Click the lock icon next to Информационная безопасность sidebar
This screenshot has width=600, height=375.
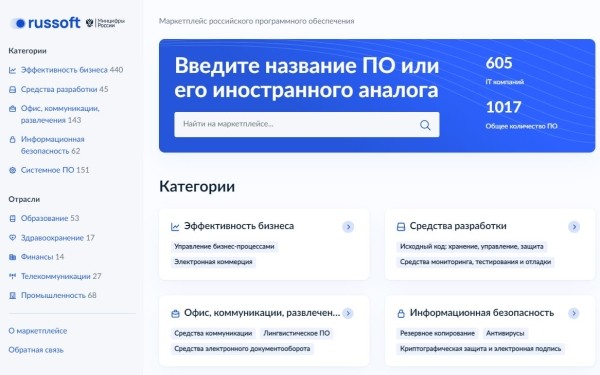[13, 139]
